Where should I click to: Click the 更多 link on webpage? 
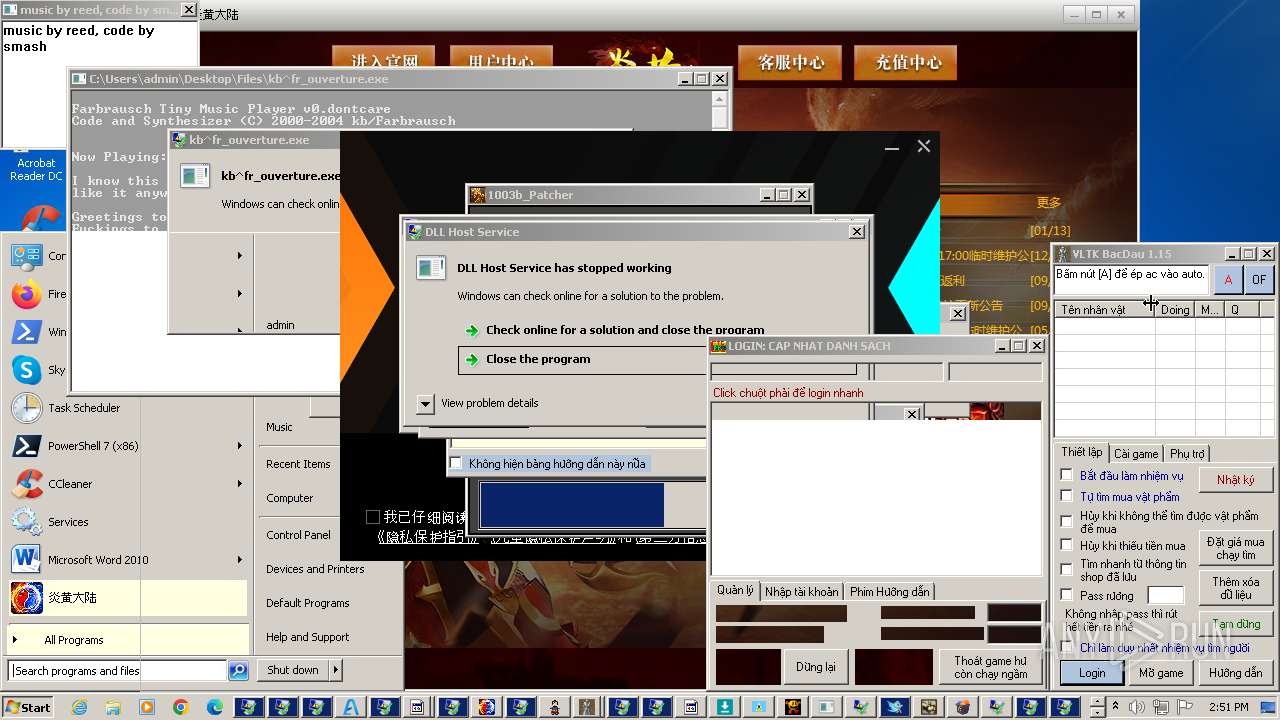tap(1049, 203)
